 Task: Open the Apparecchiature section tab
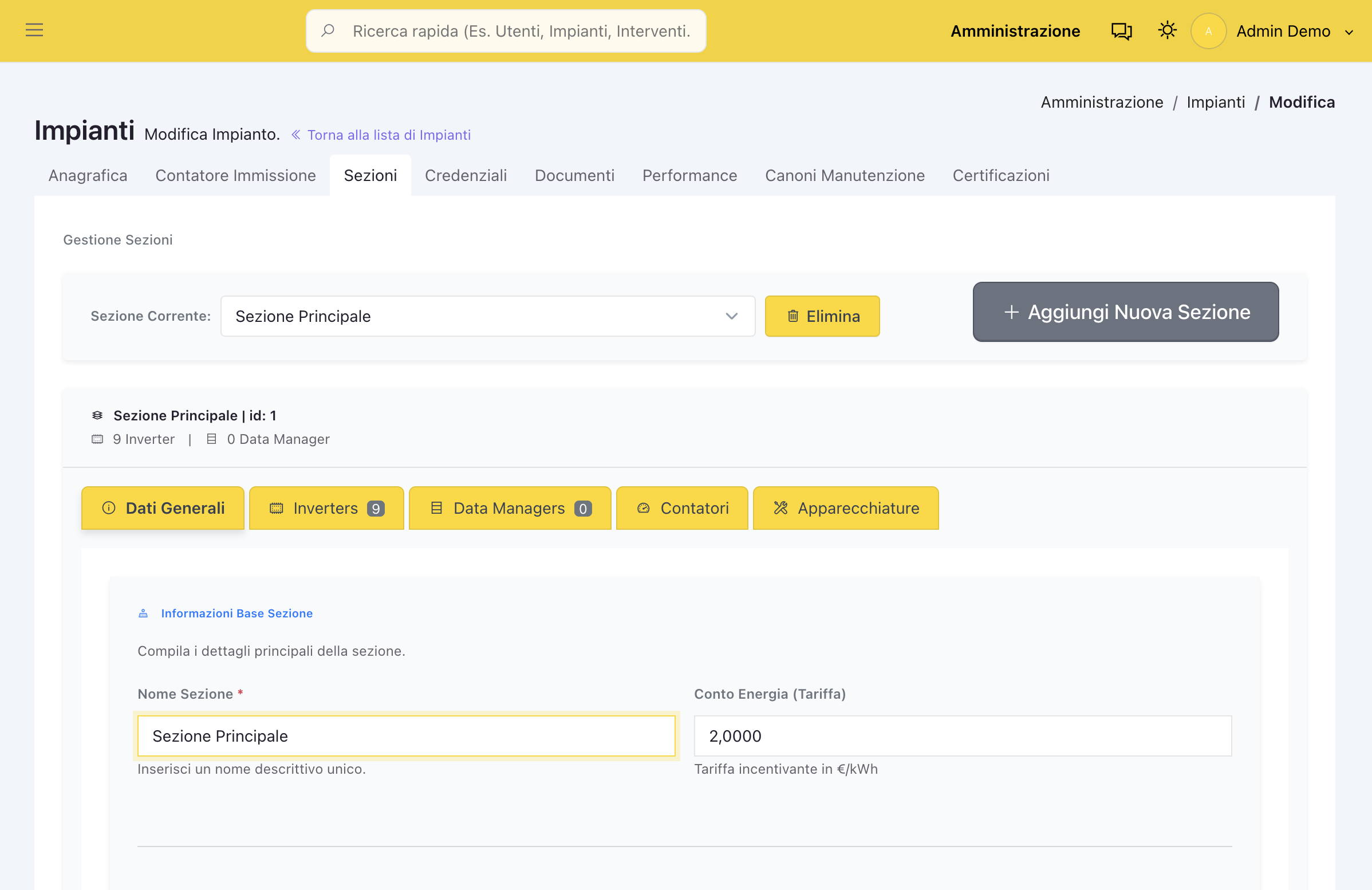point(846,508)
